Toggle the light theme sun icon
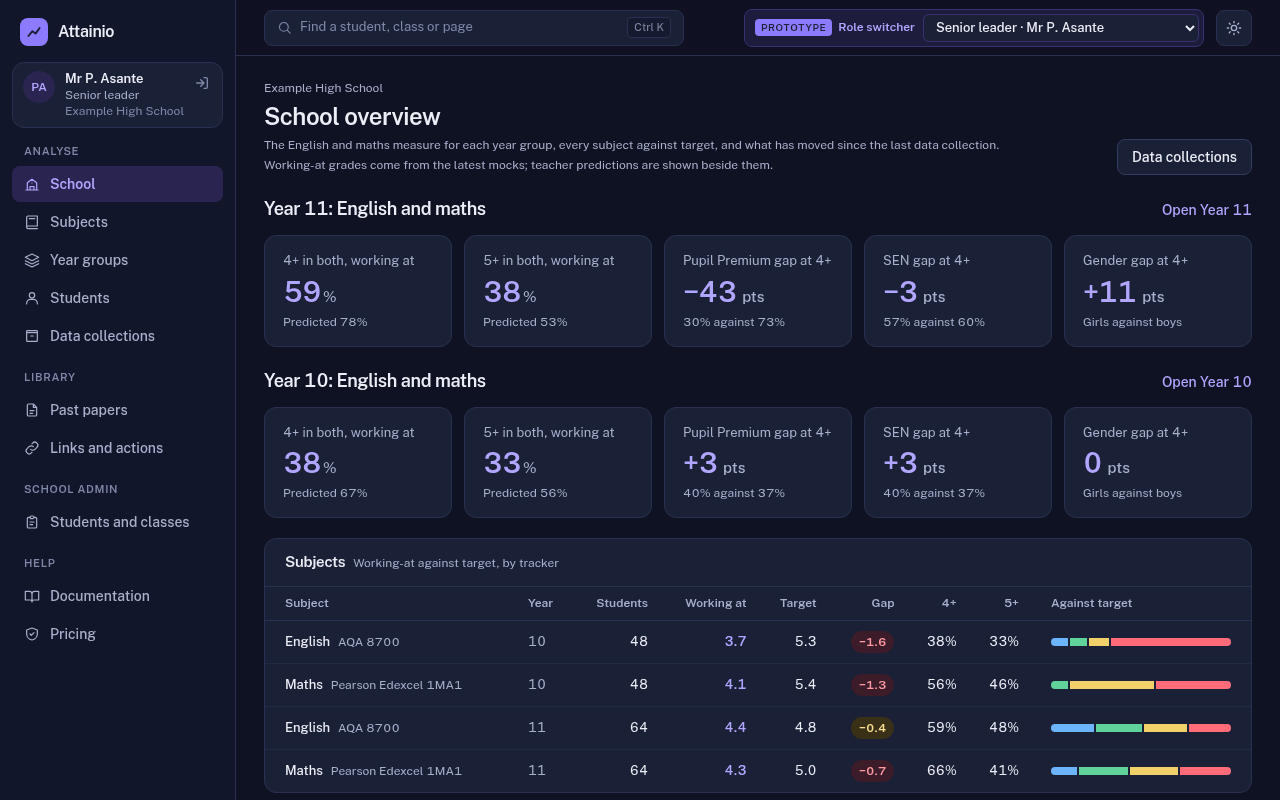The width and height of the screenshot is (1280, 800). [x=1234, y=28]
